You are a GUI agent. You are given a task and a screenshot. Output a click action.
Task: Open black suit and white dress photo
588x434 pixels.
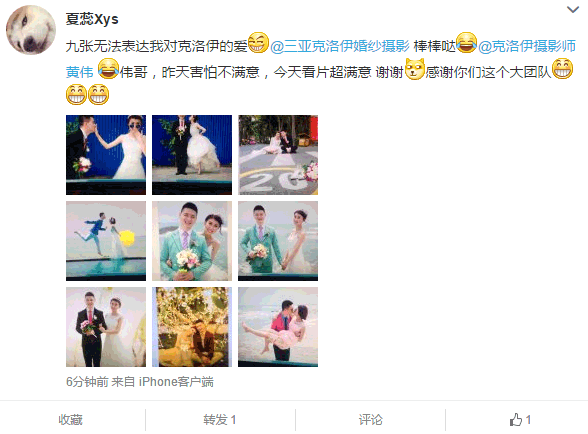tap(106, 327)
